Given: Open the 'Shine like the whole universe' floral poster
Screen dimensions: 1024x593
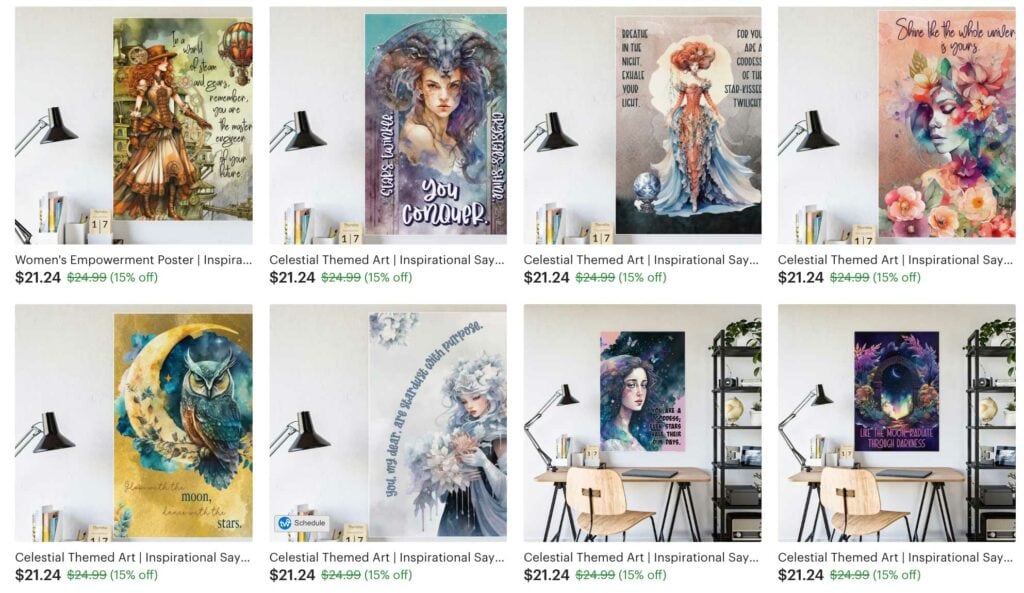Looking at the screenshot, I should pyautogui.click(x=897, y=125).
